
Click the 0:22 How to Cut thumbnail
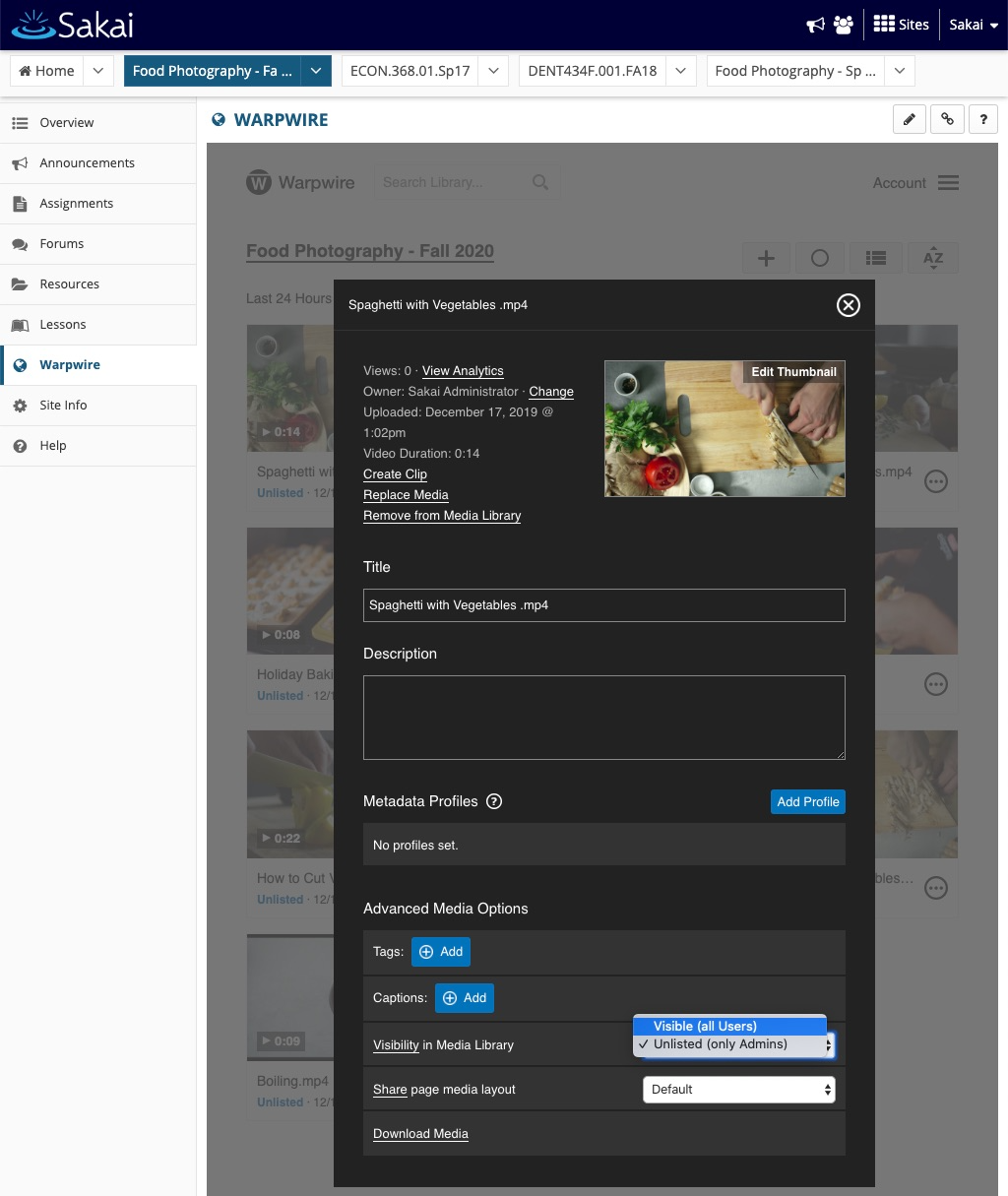coord(290,794)
